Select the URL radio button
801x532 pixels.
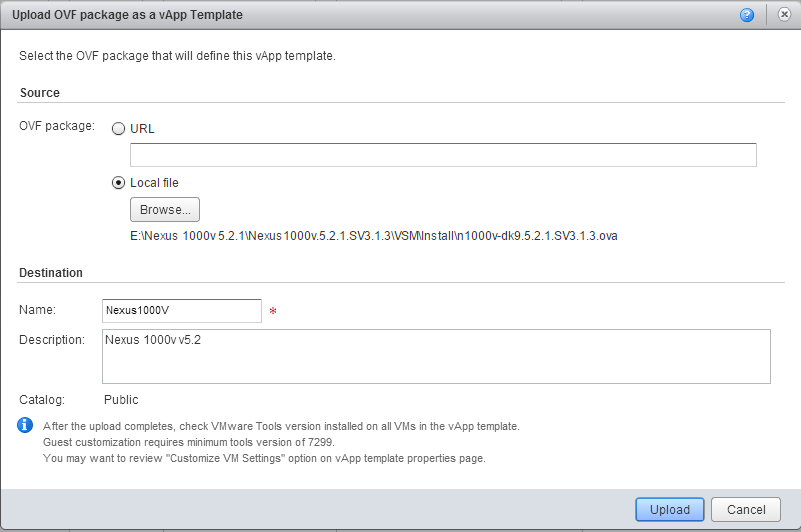[x=119, y=129]
